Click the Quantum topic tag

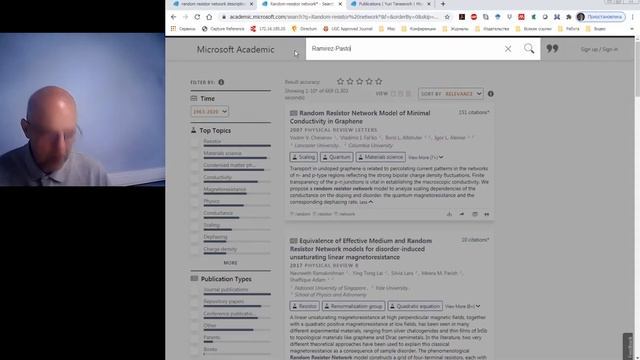pos(336,157)
